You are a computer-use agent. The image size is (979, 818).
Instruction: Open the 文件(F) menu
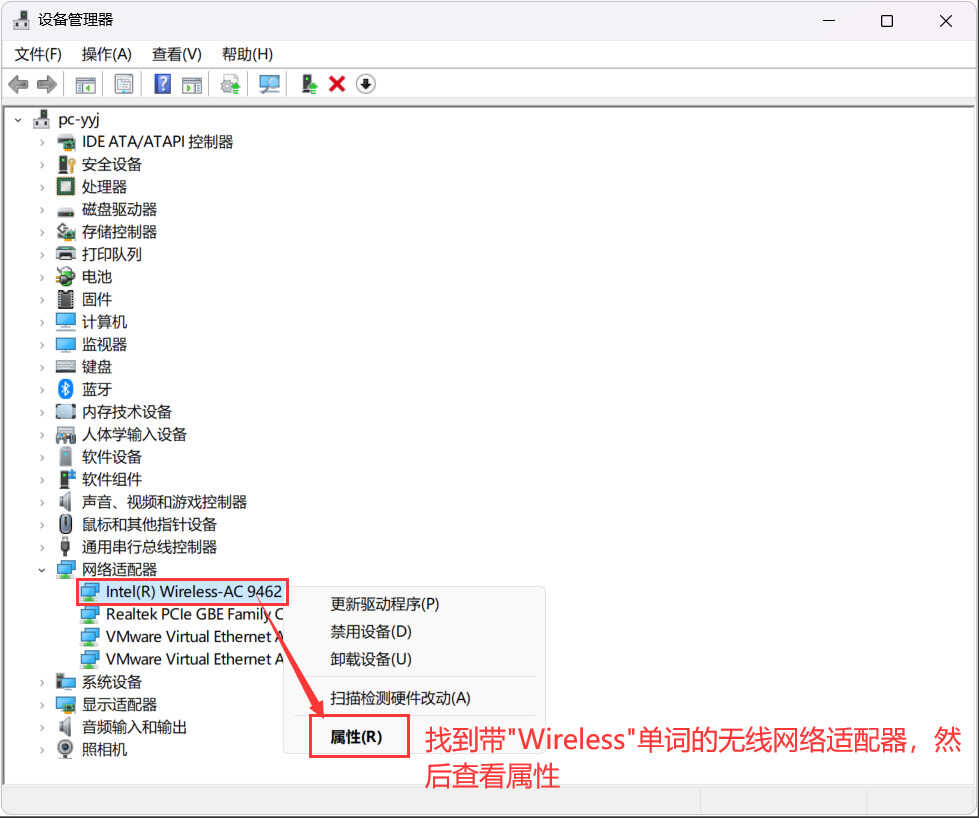coord(38,54)
